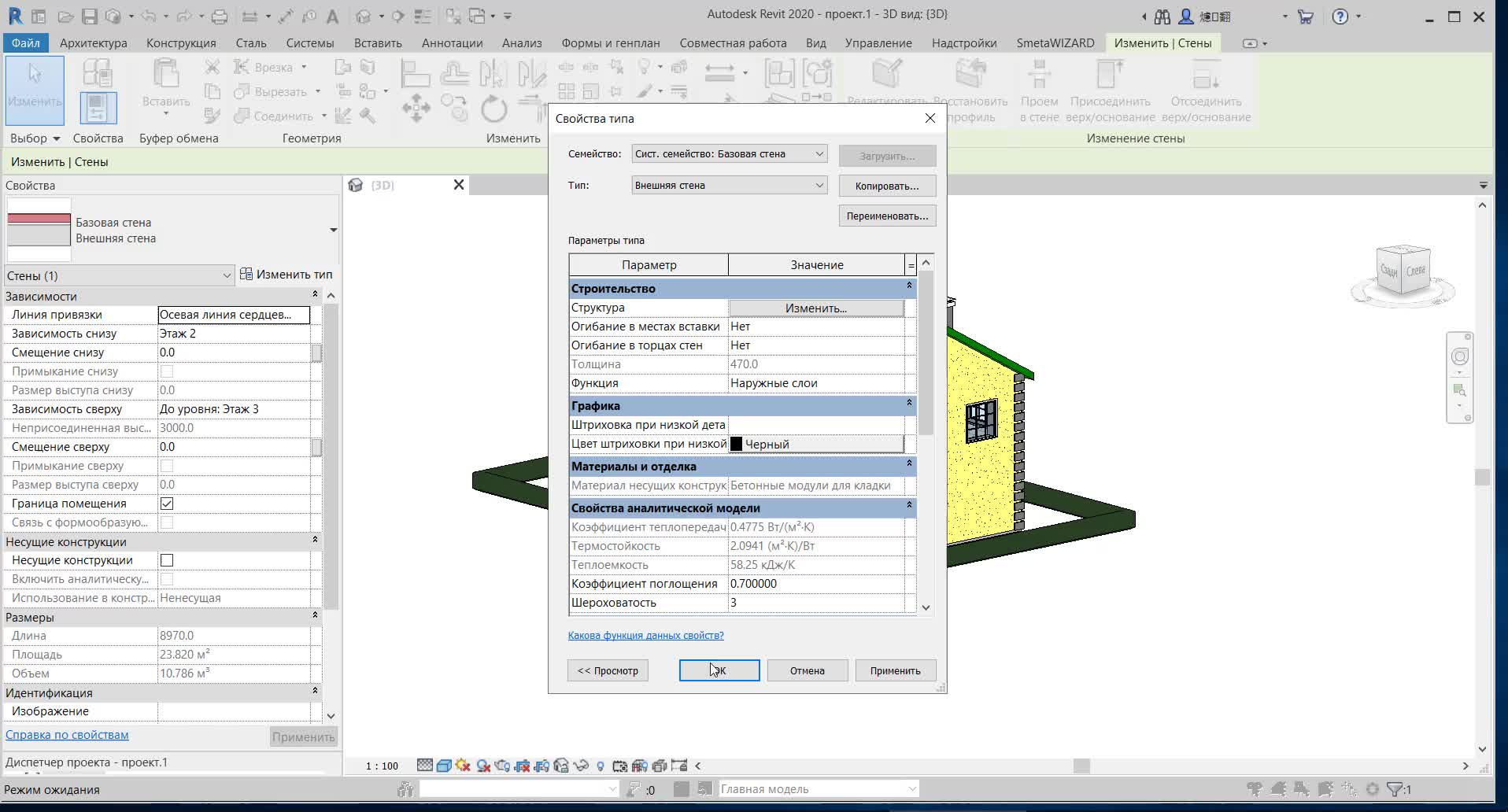Click the 1 : 100 view scale
This screenshot has height=812, width=1508.
pyautogui.click(x=382, y=766)
